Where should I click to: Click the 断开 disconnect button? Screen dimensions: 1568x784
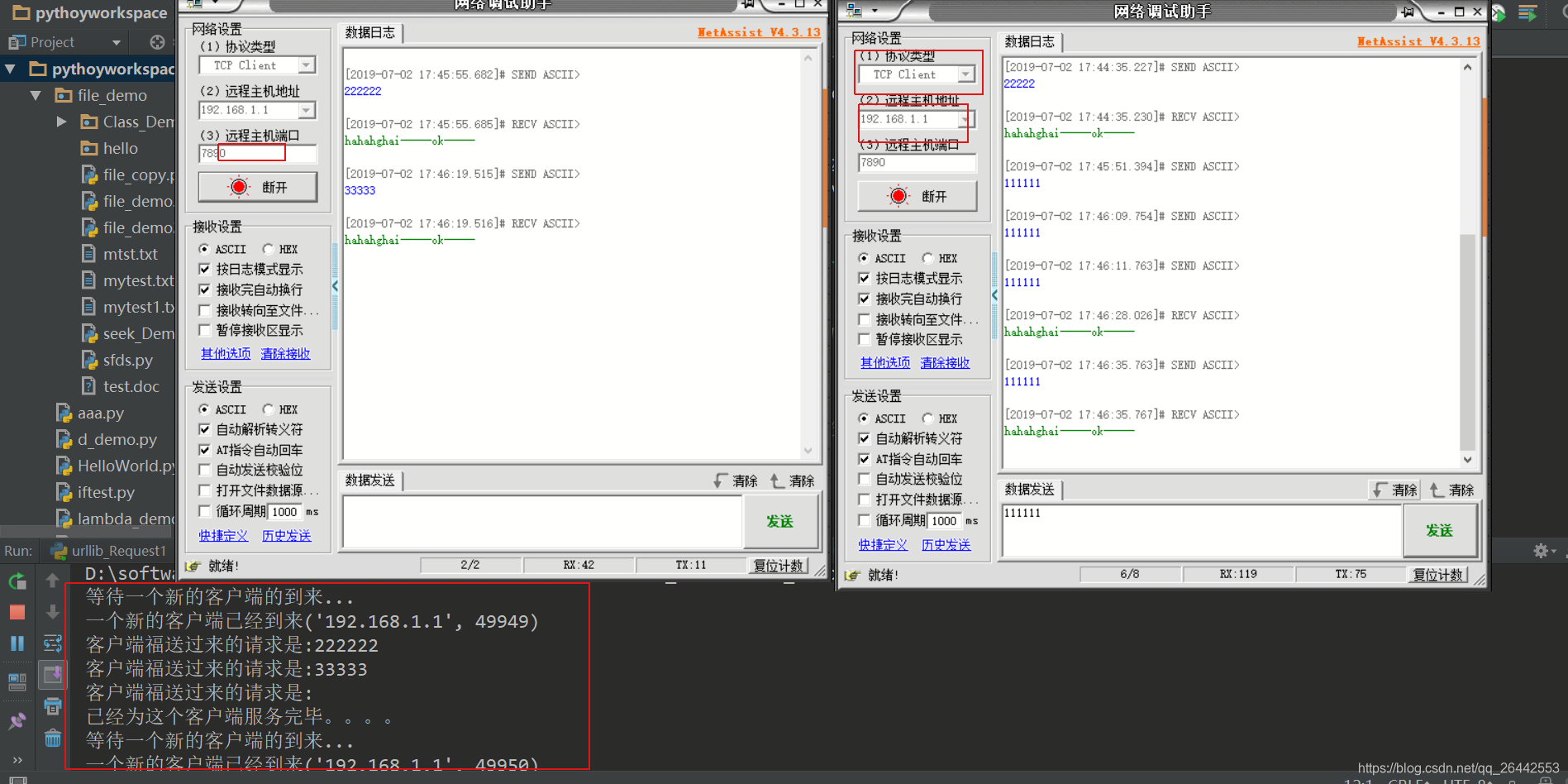257,187
